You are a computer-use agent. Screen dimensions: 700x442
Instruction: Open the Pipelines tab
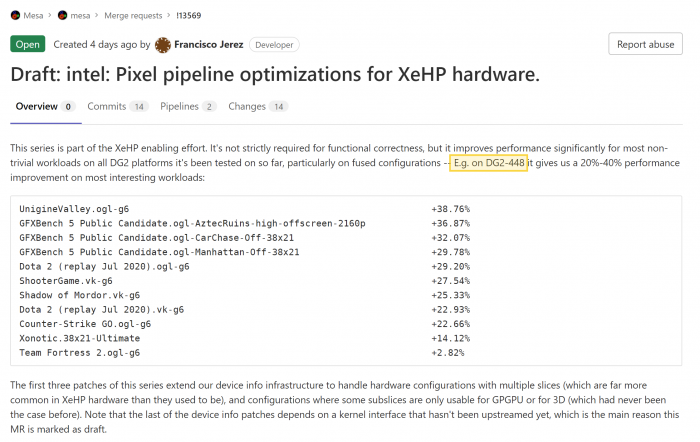[181, 106]
